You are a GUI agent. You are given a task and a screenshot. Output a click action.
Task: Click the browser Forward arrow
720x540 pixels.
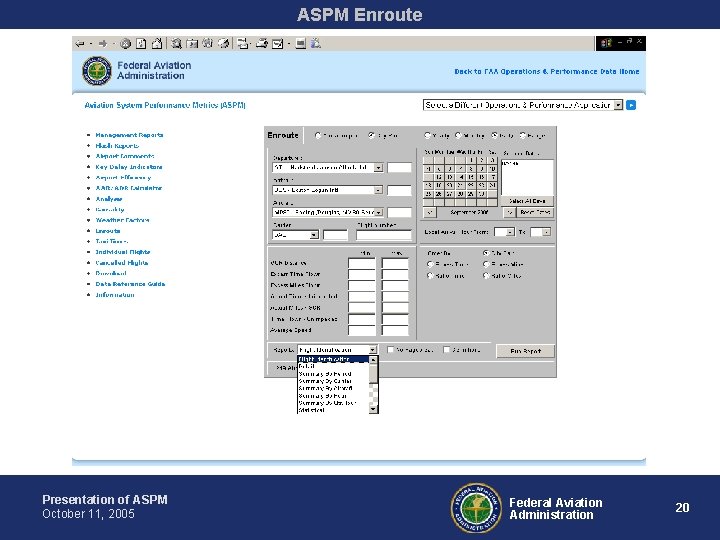[x=103, y=44]
